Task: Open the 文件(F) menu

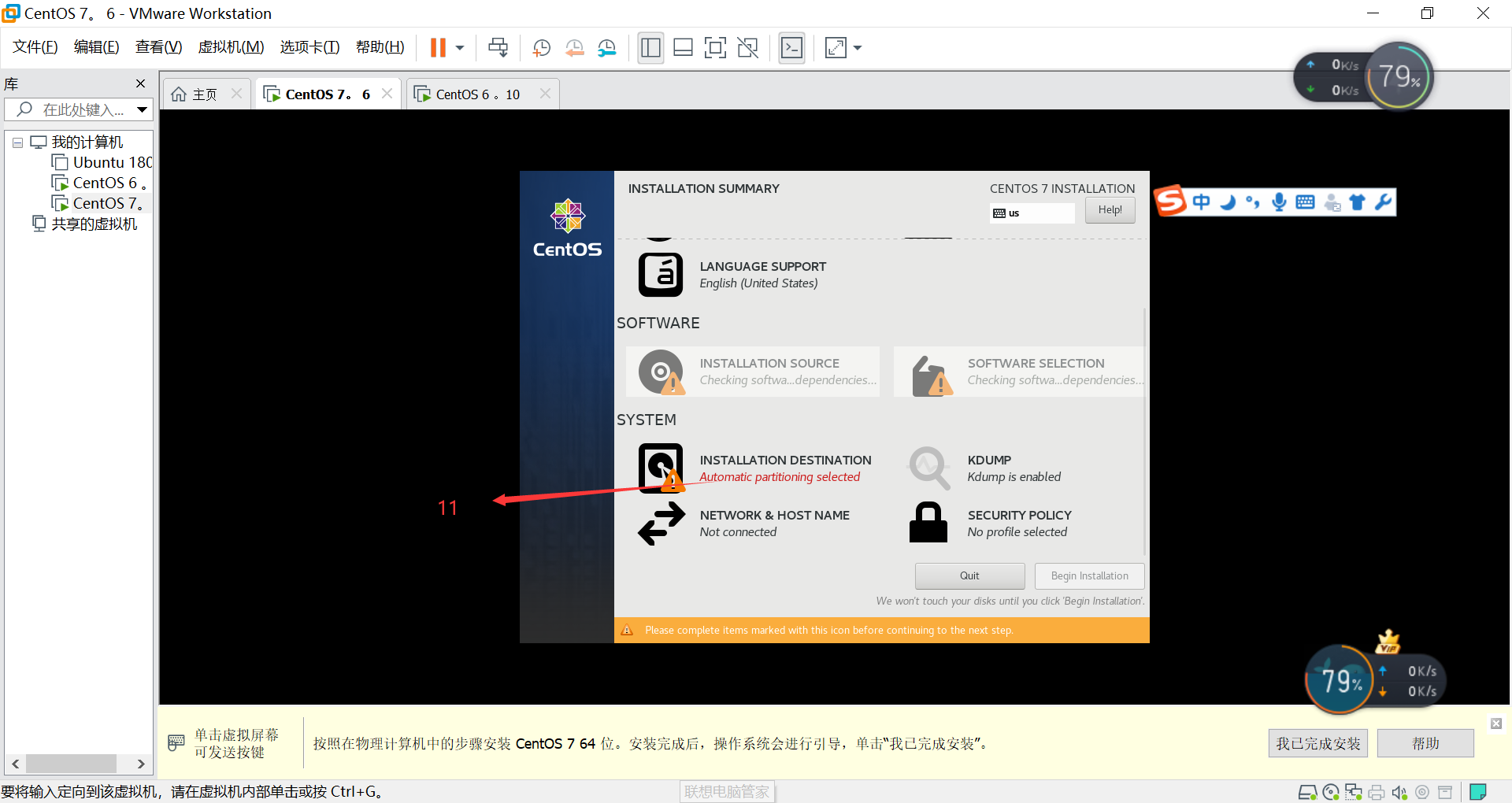Action: tap(35, 47)
